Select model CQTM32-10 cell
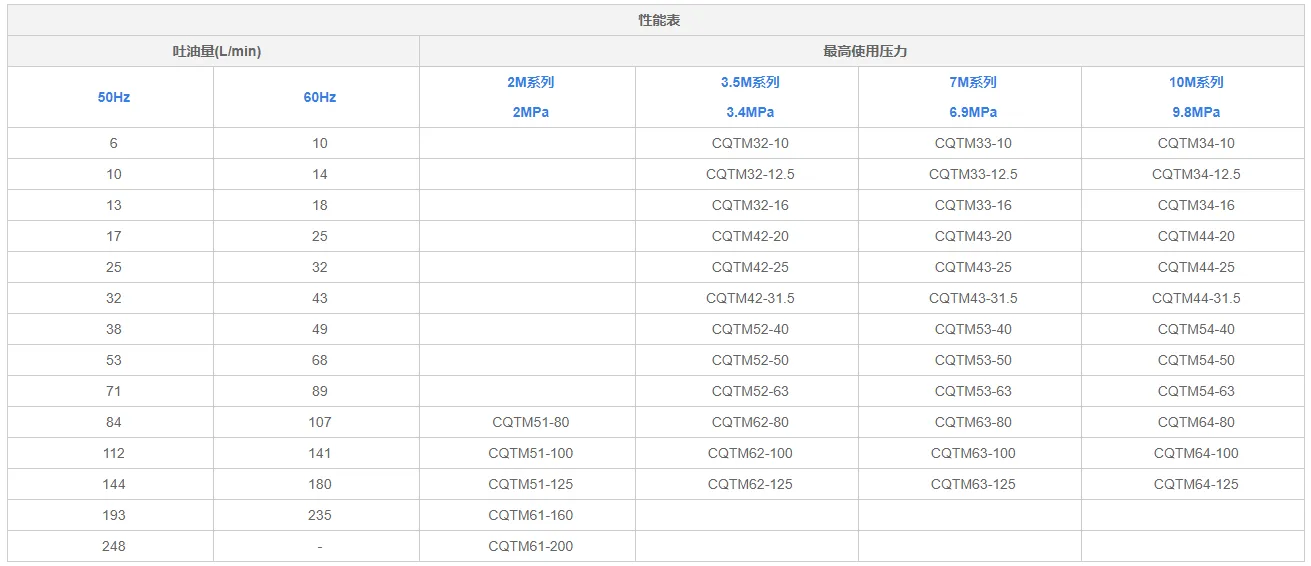 (x=750, y=143)
